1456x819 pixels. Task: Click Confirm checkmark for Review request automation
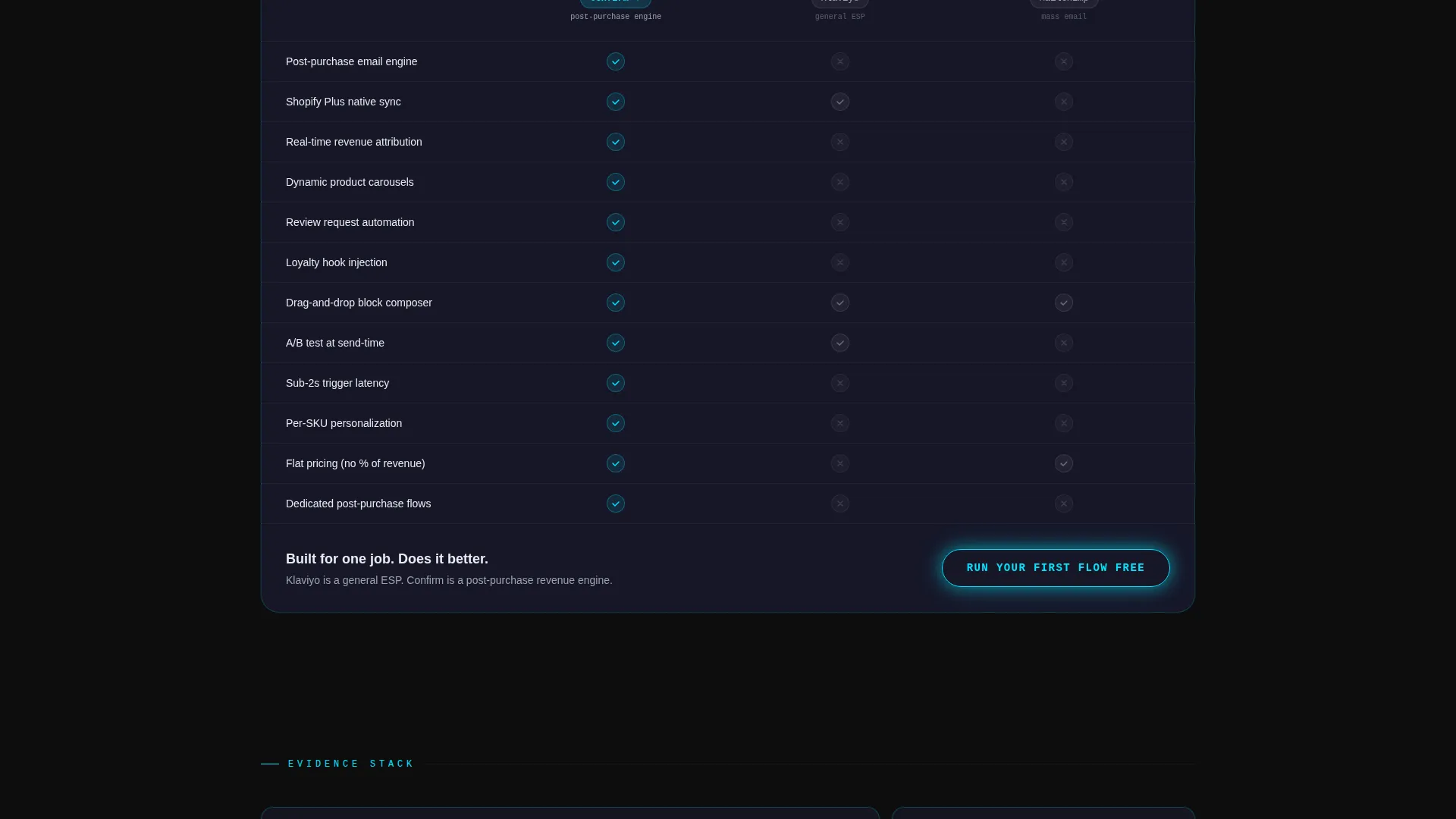pos(616,222)
